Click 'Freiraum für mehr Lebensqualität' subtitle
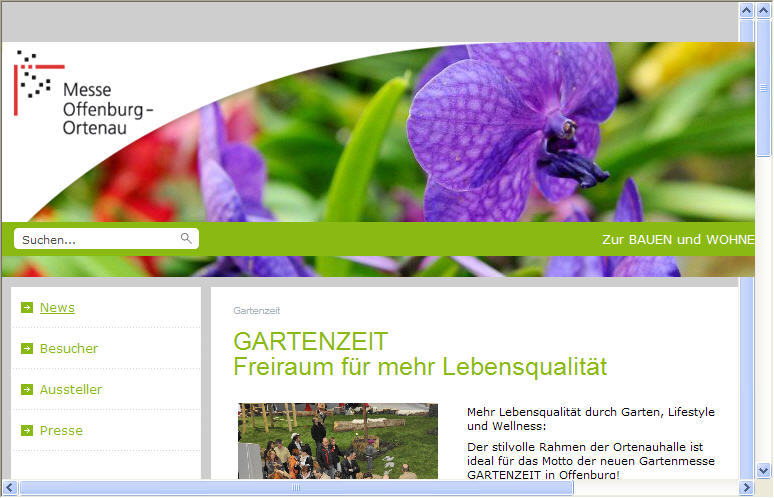 tap(420, 367)
